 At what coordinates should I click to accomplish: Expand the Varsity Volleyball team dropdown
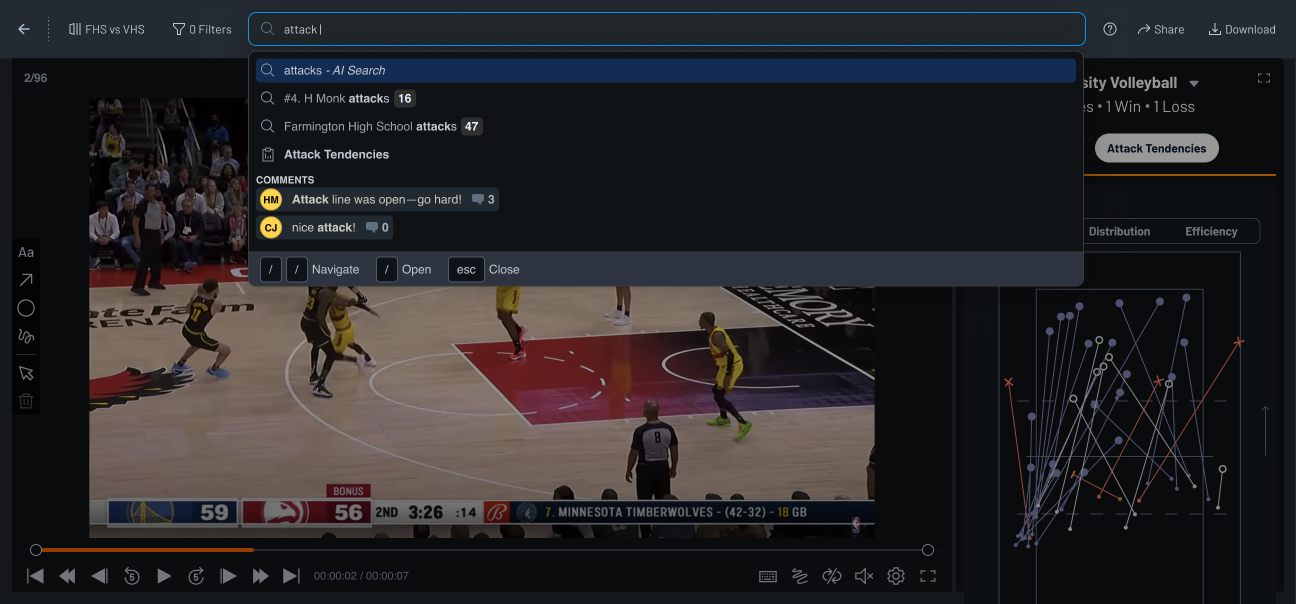point(1193,83)
